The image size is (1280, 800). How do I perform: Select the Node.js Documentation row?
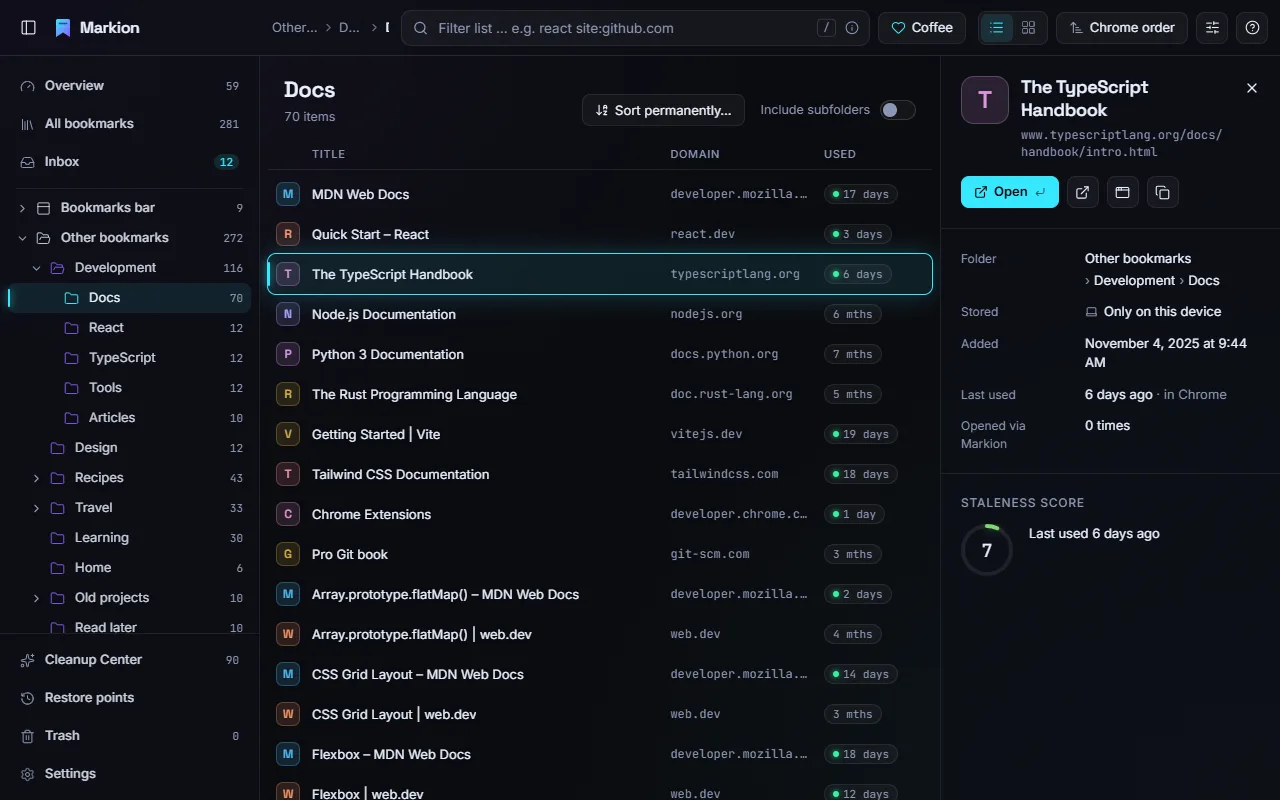tap(600, 314)
